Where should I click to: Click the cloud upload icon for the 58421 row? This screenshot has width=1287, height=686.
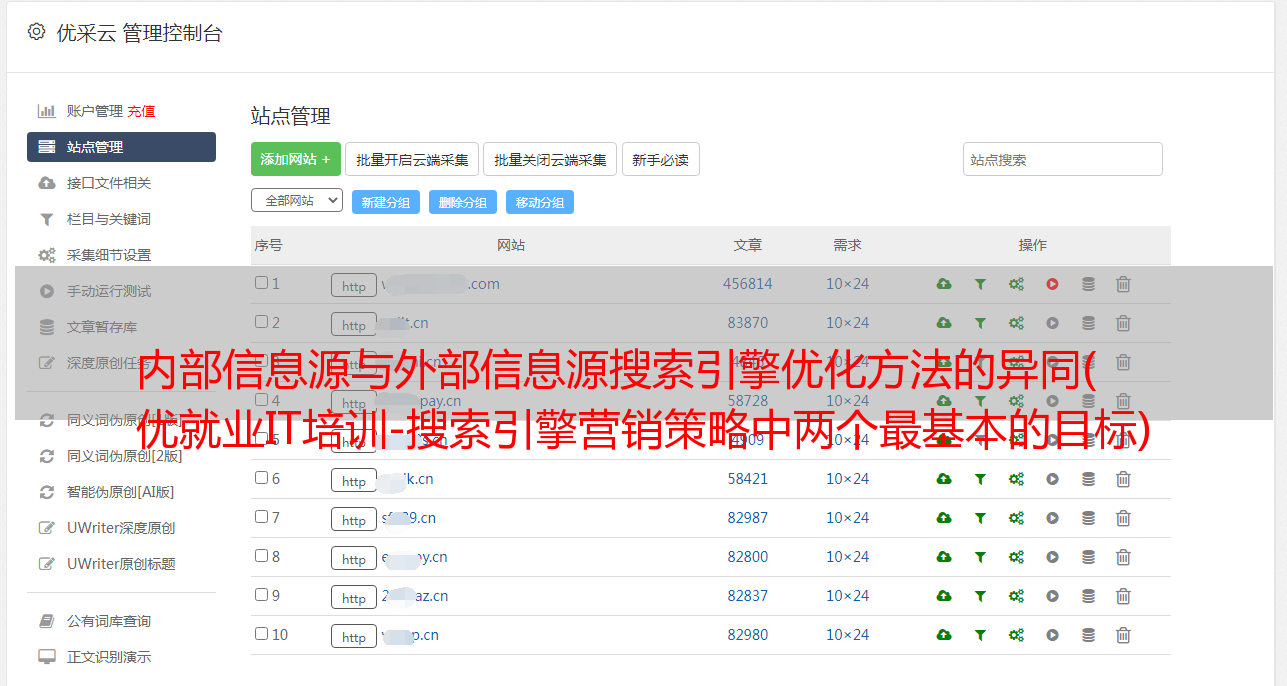click(944, 479)
